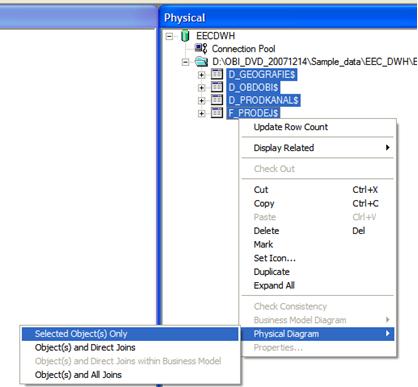This screenshot has width=418, height=387.
Task: Click the EECDWH database cylinder icon
Action: point(185,36)
